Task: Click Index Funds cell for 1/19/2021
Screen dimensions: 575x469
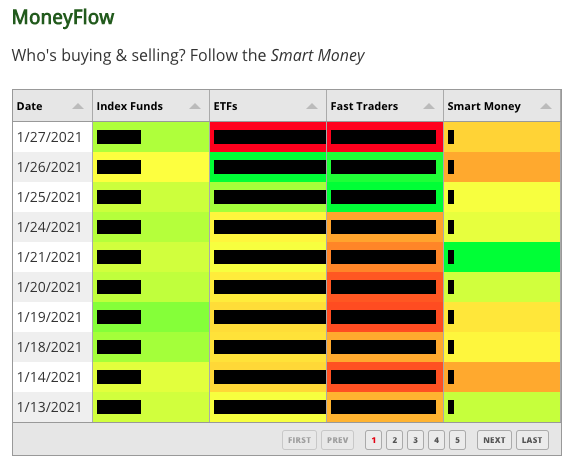Action: pyautogui.click(x=151, y=317)
